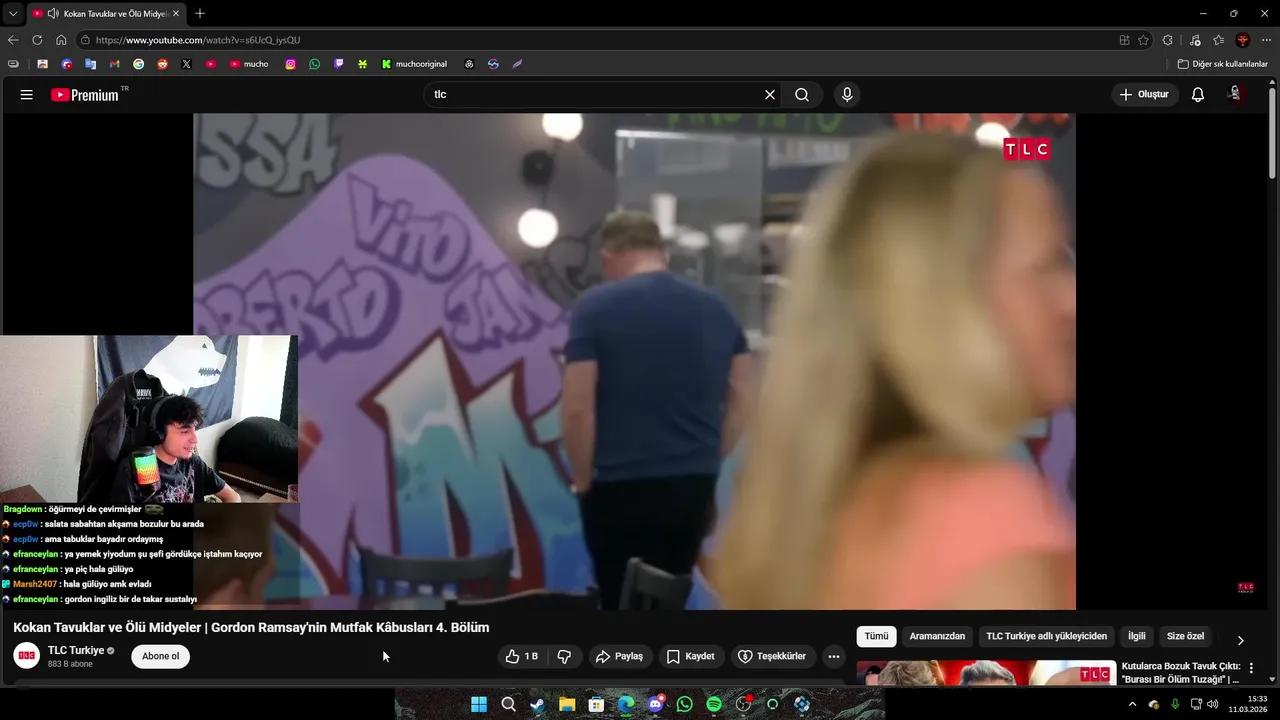Select the Aramanızdan filter chip
Image resolution: width=1280 pixels, height=720 pixels.
click(936, 636)
